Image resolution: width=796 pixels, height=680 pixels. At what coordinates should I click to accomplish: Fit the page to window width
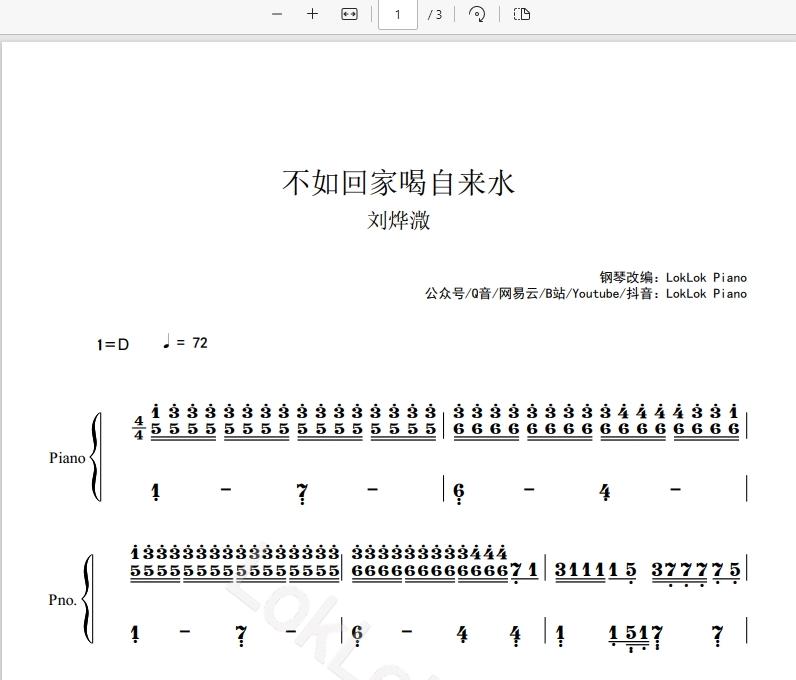coord(349,14)
